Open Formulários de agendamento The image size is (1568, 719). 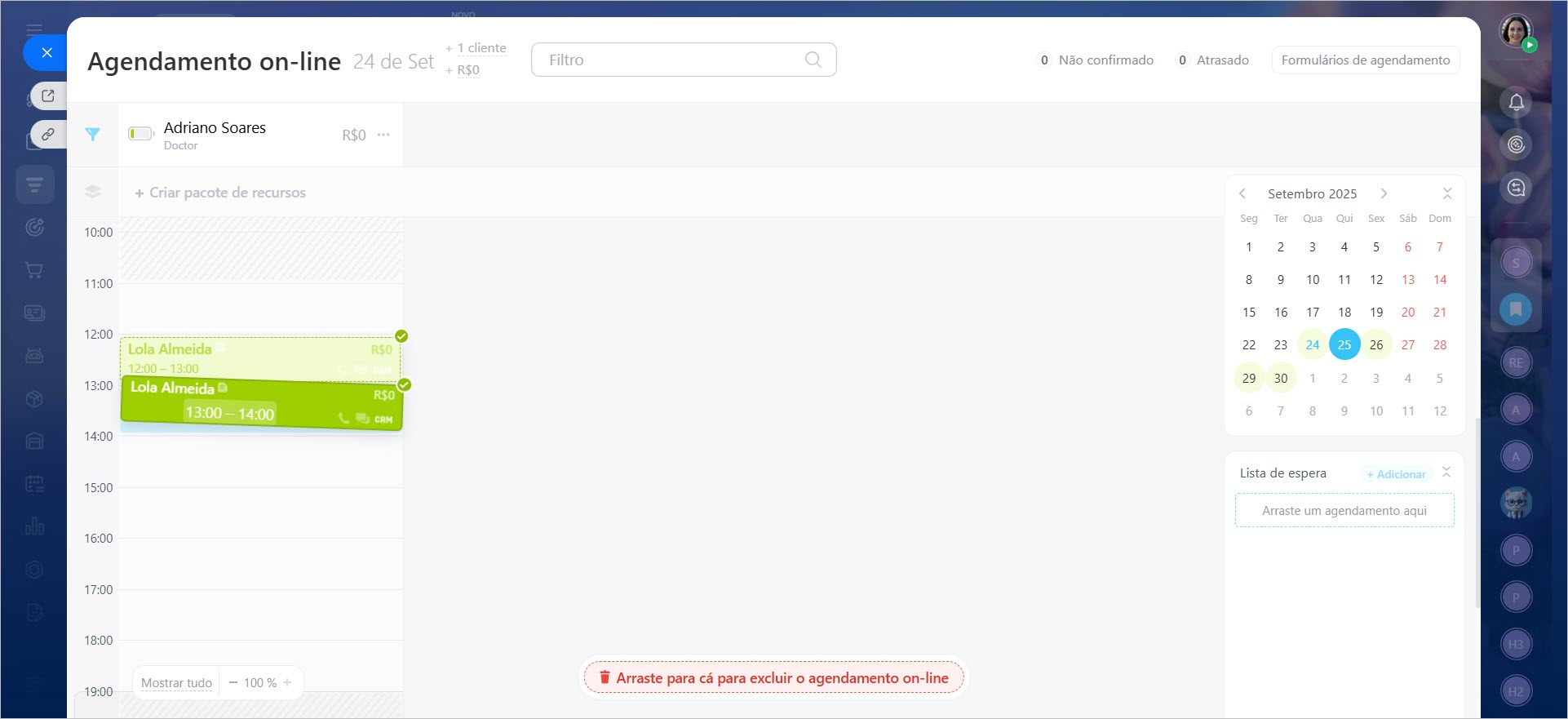pos(1365,60)
